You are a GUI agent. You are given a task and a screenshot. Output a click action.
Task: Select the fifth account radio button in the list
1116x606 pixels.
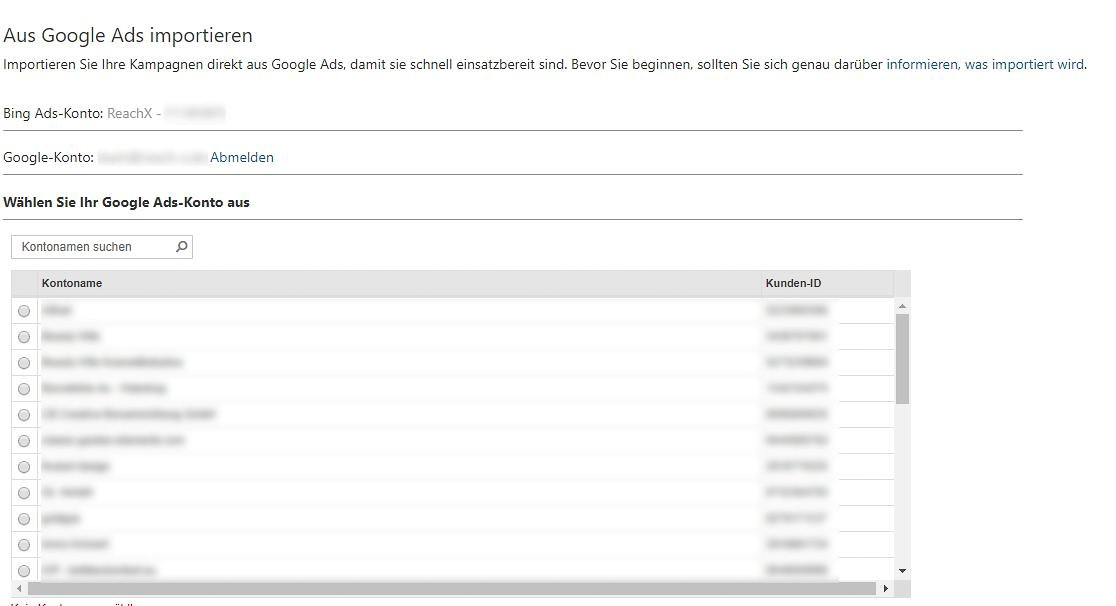24,415
